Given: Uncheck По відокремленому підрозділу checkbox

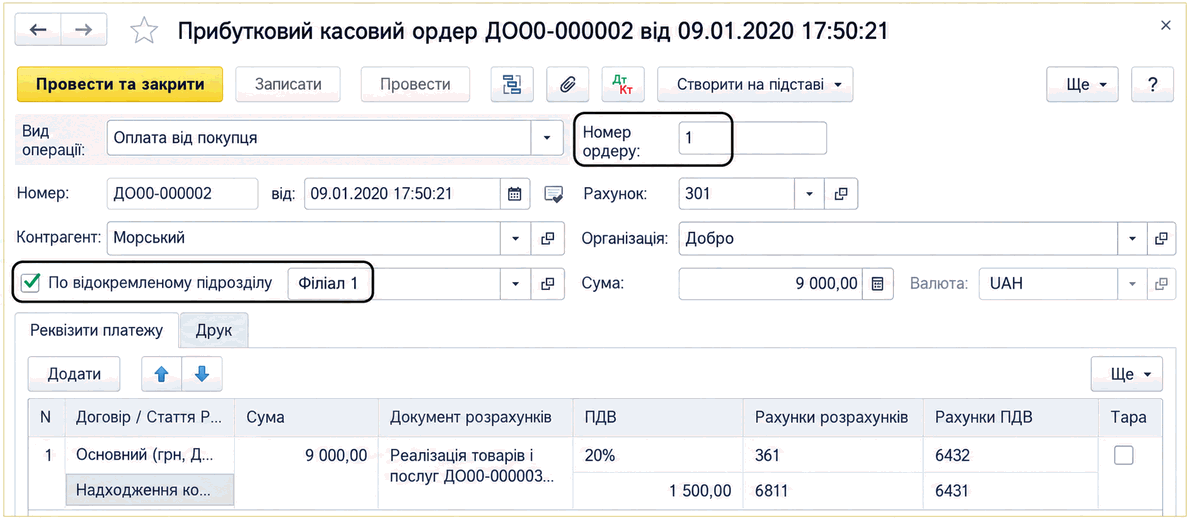Looking at the screenshot, I should pos(30,283).
